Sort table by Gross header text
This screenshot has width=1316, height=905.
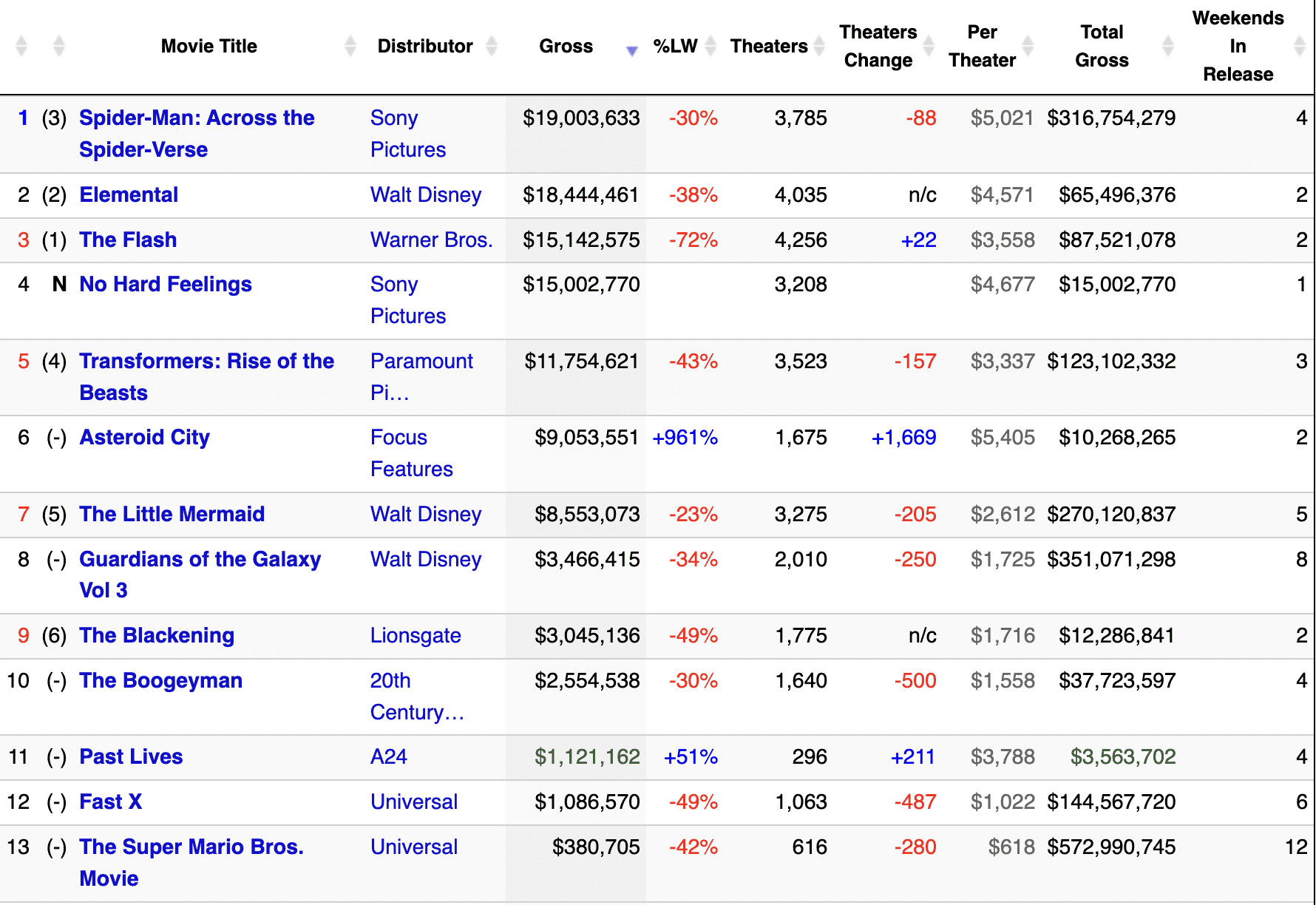(566, 46)
